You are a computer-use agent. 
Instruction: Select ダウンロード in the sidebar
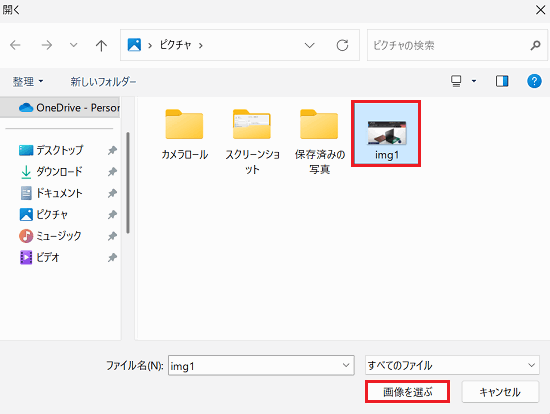[59, 172]
